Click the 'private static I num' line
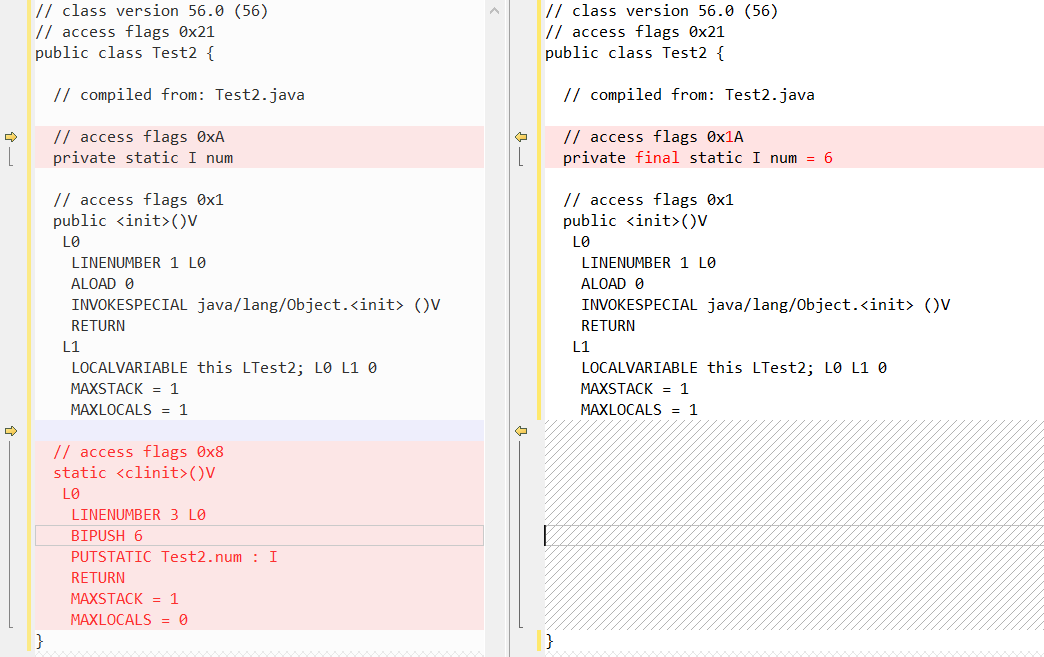The image size is (1044, 657). 142,158
